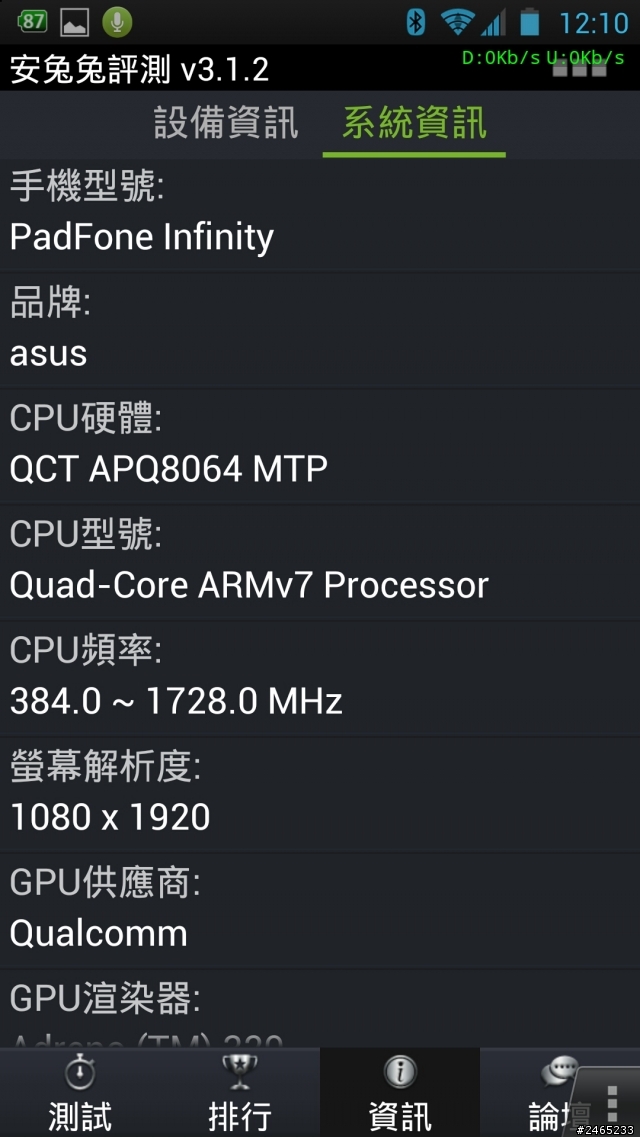Tap the 手機型號 PadFone Infinity row
The image size is (640, 1138).
(x=320, y=213)
